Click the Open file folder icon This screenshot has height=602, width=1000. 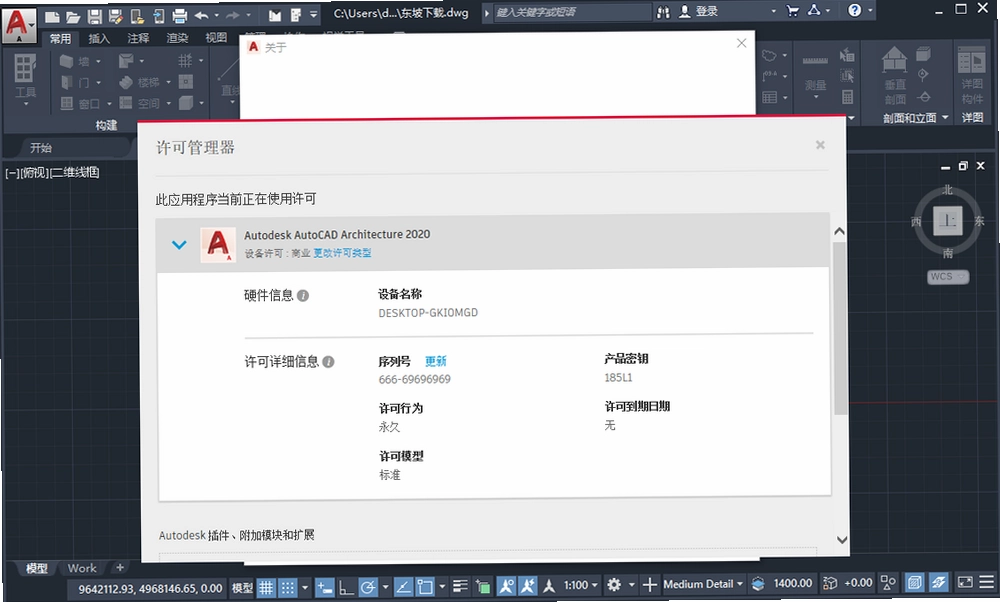73,16
